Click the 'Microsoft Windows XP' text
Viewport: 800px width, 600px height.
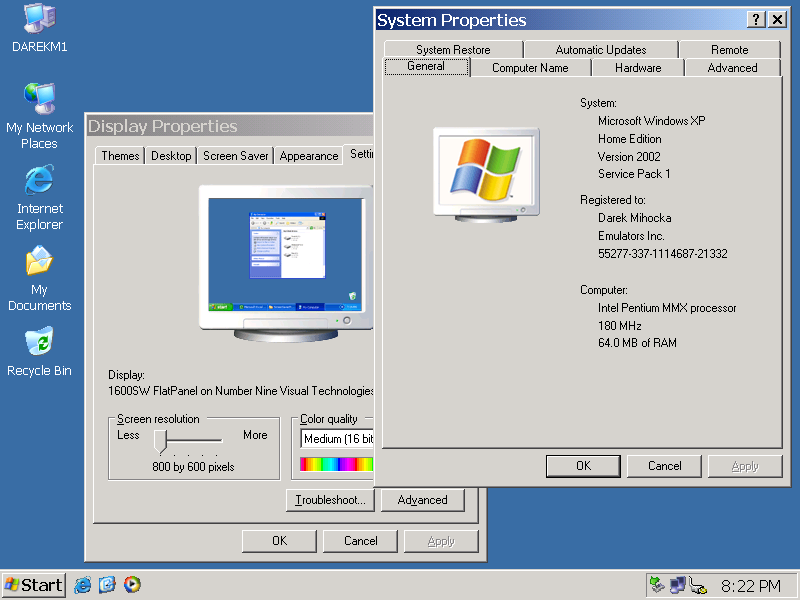pos(652,121)
